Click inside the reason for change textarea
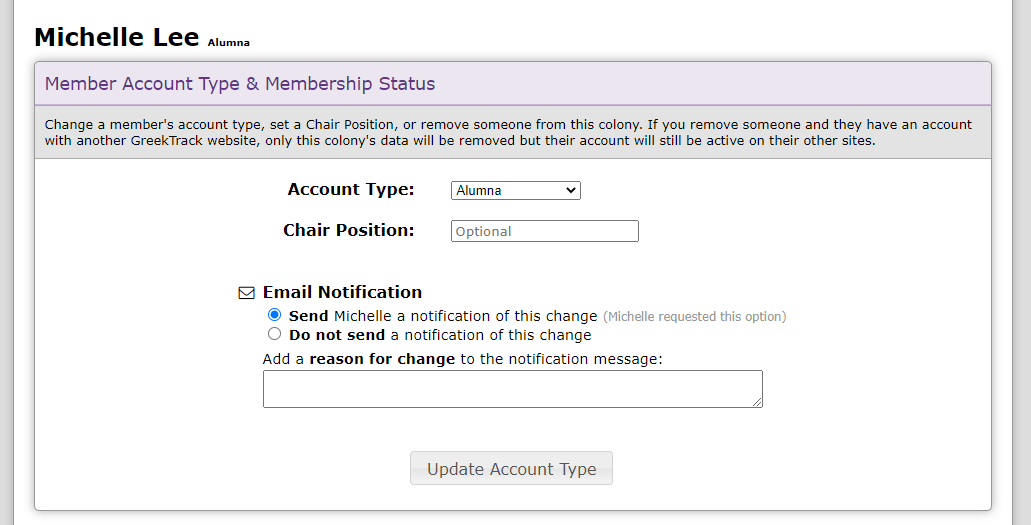The width and height of the screenshot is (1031, 525). point(512,389)
